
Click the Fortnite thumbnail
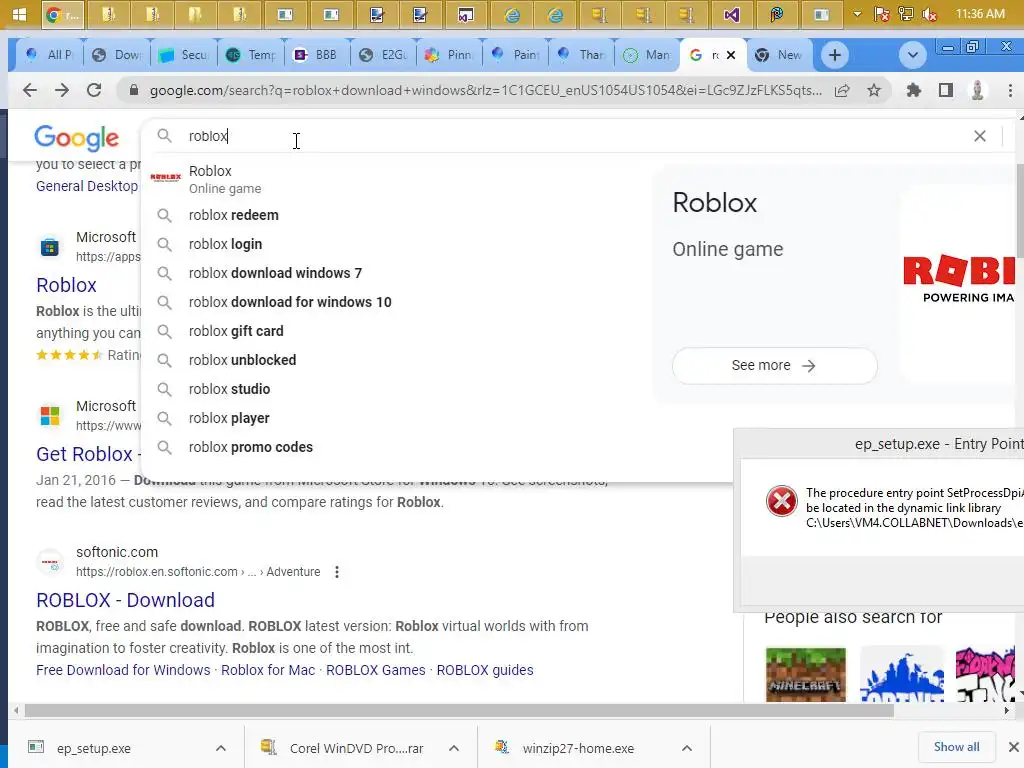tap(902, 675)
